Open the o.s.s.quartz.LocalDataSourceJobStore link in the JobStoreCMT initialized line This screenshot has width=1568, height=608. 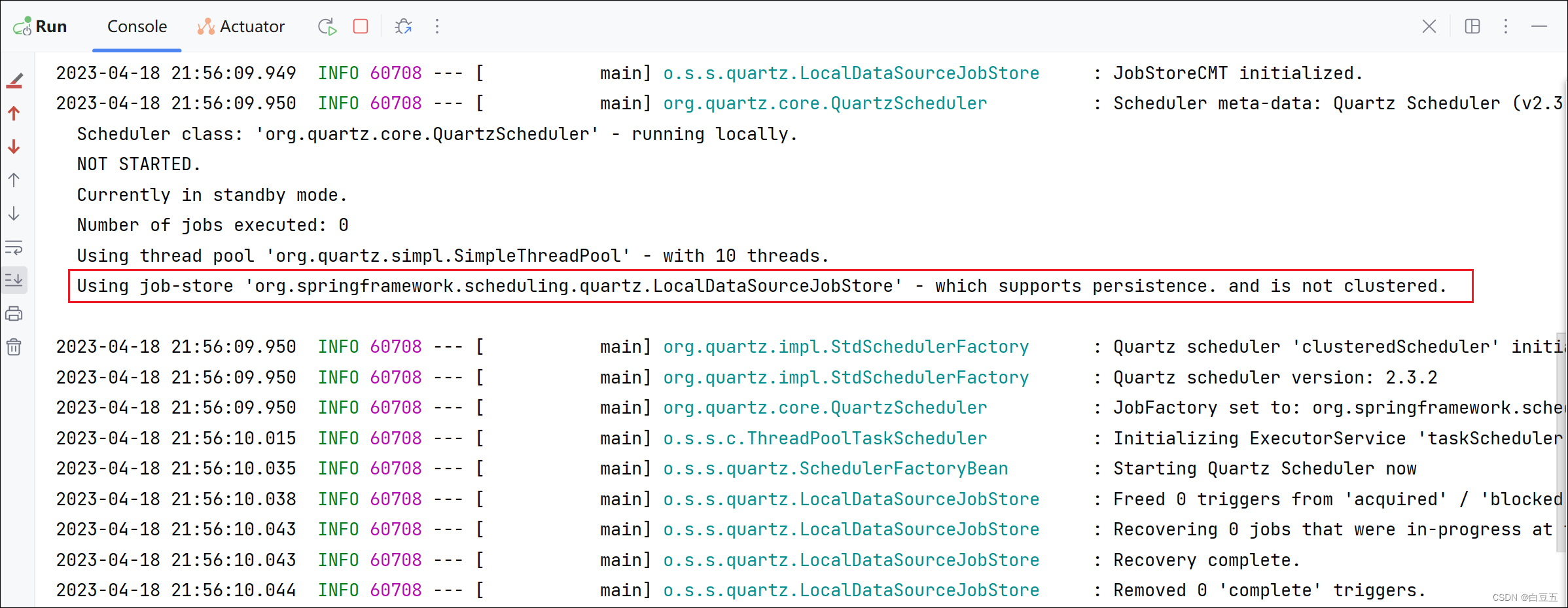click(851, 73)
